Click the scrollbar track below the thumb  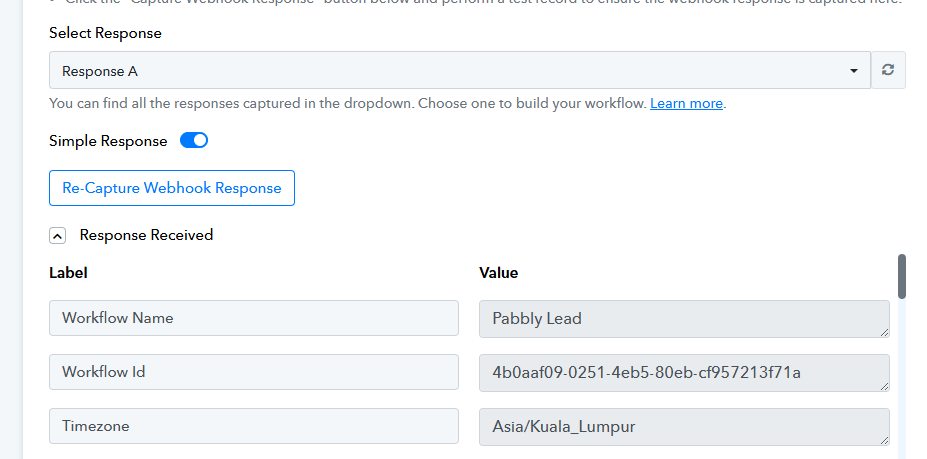click(x=902, y=390)
